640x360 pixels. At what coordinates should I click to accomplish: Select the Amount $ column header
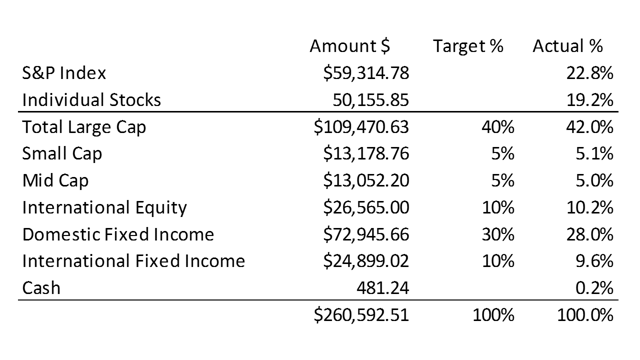[x=350, y=46]
